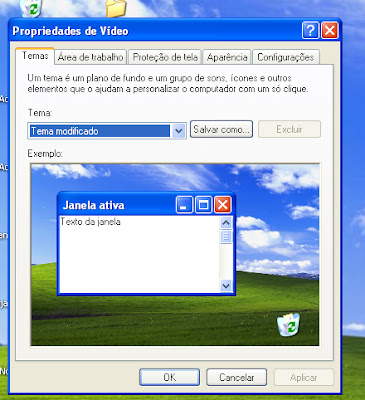Close the Propriedades de Vídeo dialog
Viewport: 365px width, 400px height.
click(330, 31)
